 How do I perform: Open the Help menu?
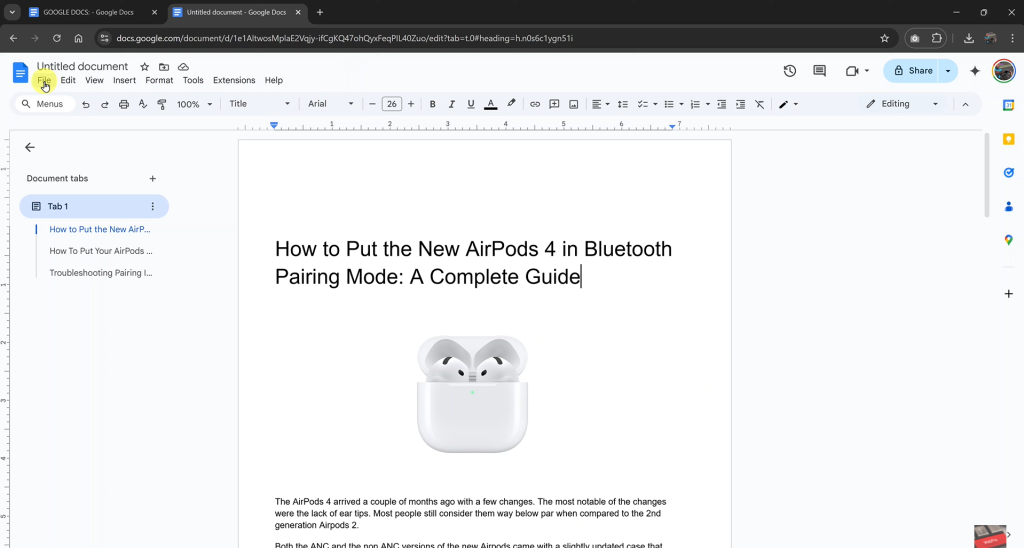[x=274, y=80]
